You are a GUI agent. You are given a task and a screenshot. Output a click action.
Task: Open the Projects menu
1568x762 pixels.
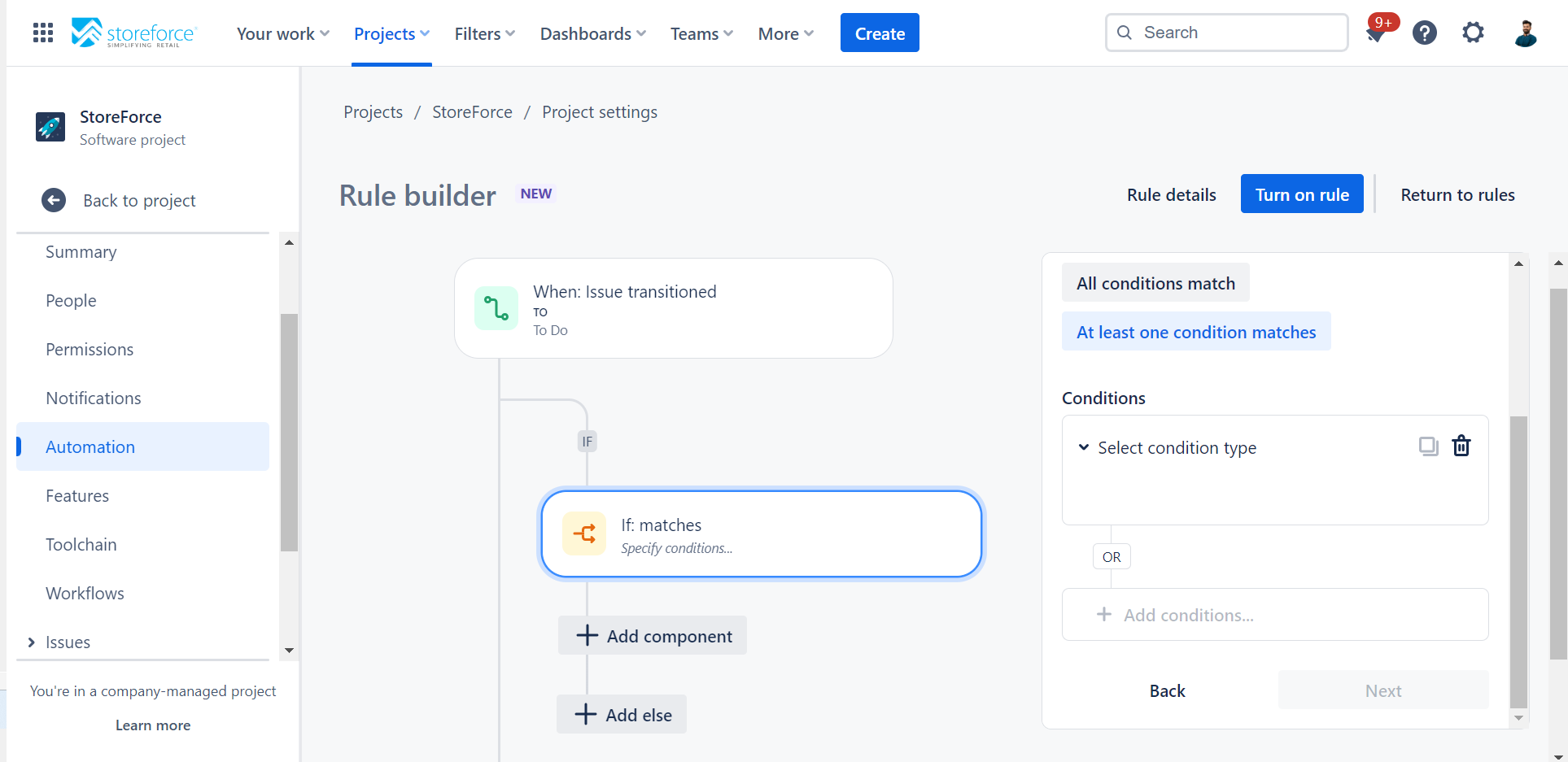pyautogui.click(x=391, y=33)
